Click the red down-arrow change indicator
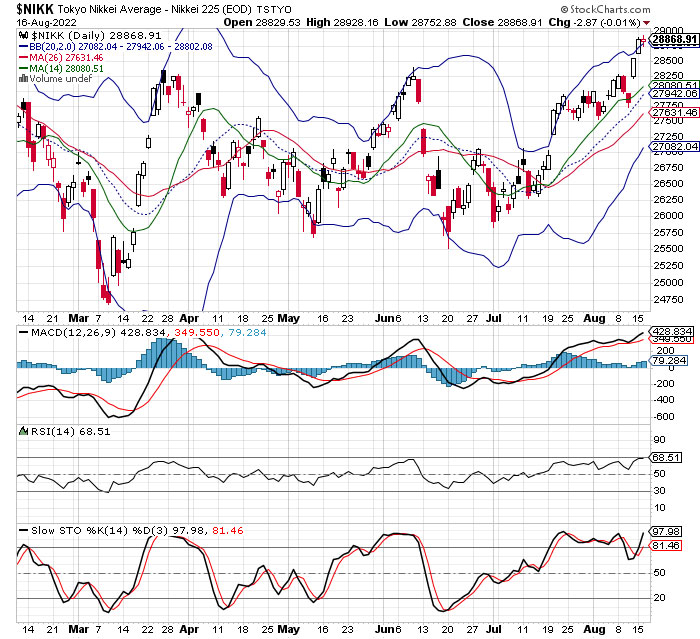The image size is (700, 639). (x=646, y=23)
